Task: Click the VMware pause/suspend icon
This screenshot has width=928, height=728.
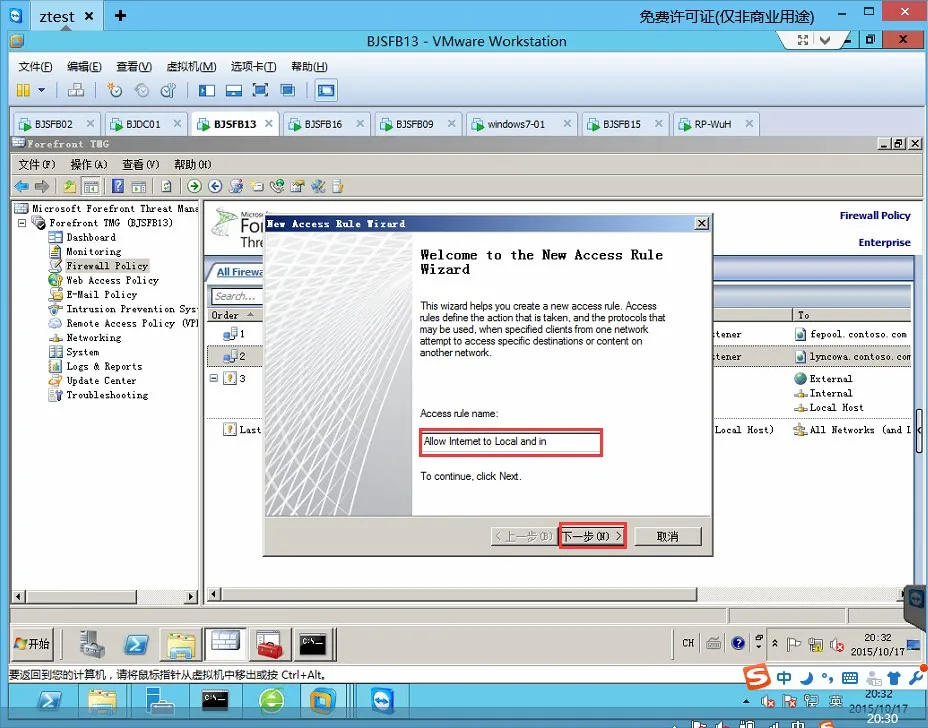Action: click(23, 90)
